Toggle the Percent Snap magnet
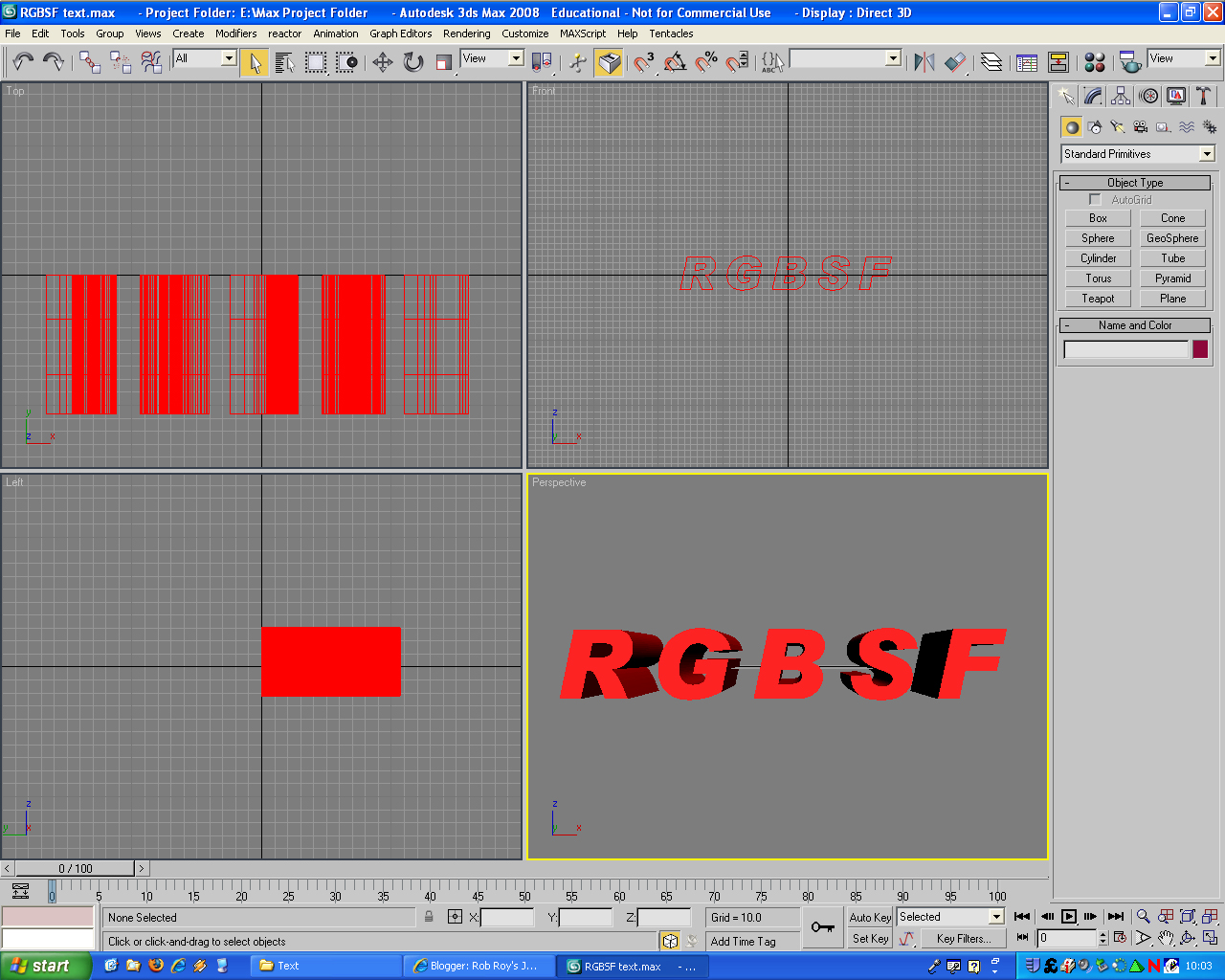 pyautogui.click(x=706, y=62)
